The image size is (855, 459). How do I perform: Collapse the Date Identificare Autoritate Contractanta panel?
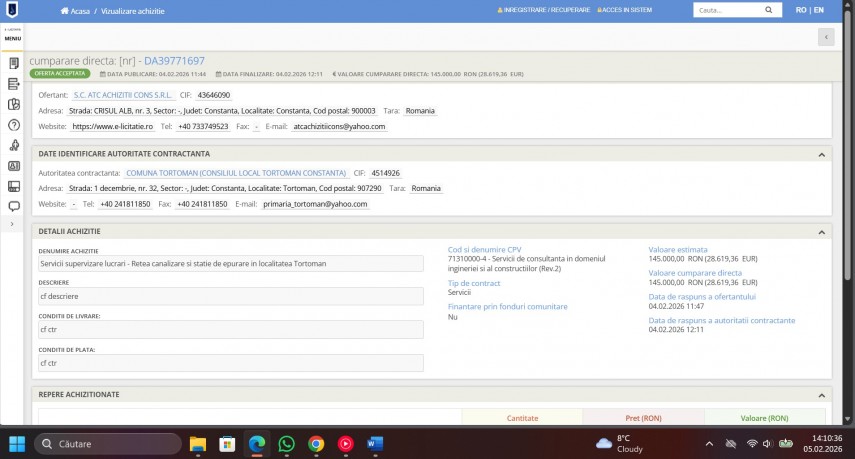tap(821, 154)
